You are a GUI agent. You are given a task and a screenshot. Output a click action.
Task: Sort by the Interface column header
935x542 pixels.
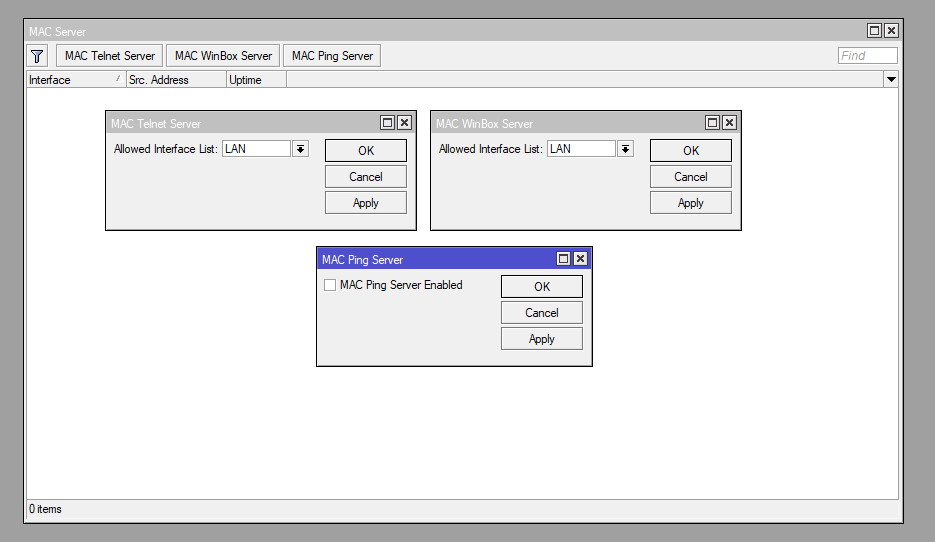[76, 80]
